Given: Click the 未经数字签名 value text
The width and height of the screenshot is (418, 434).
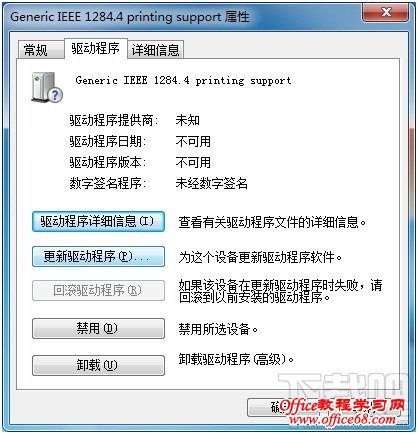Looking at the screenshot, I should point(212,183).
